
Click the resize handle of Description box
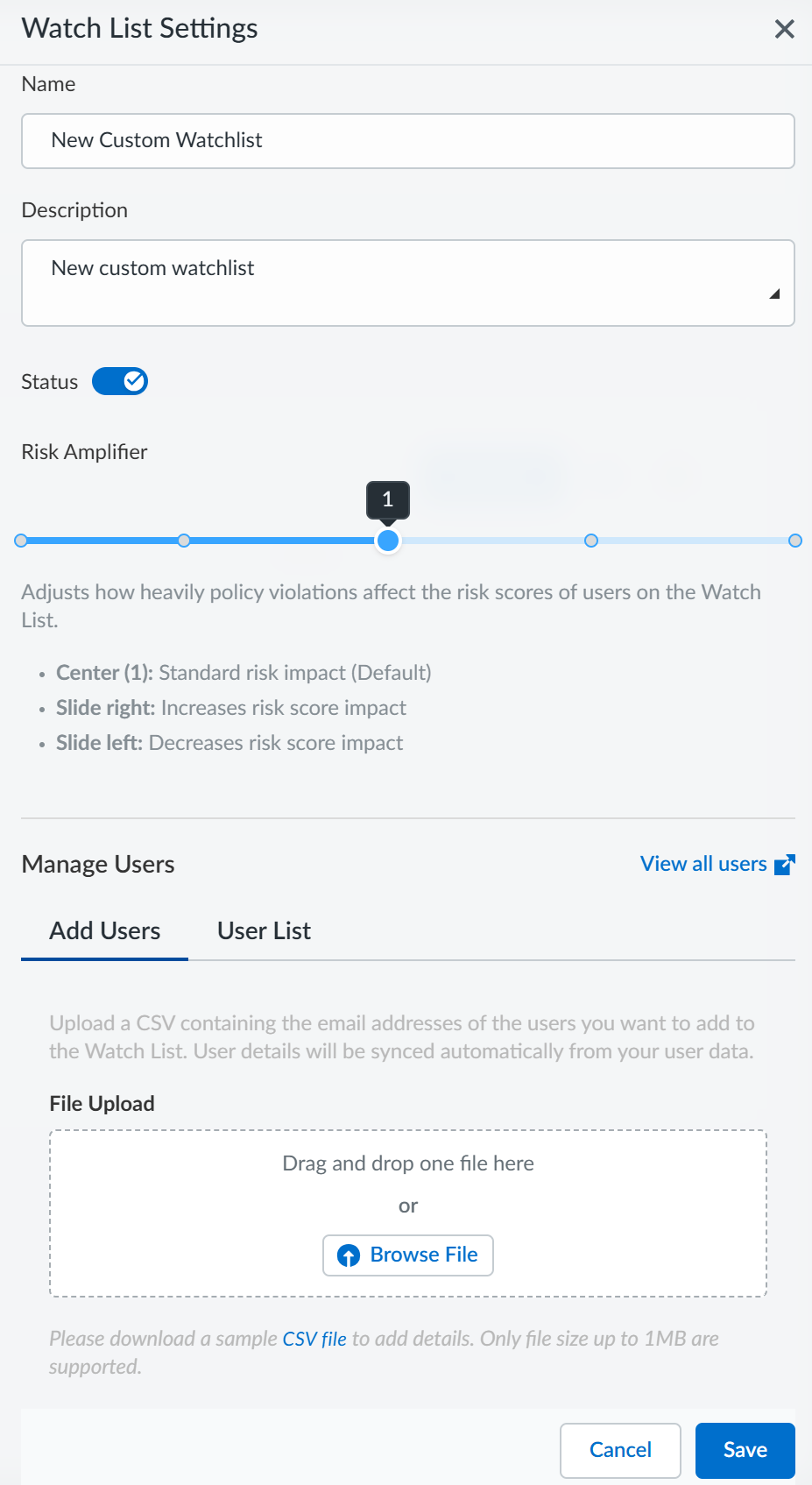(774, 294)
